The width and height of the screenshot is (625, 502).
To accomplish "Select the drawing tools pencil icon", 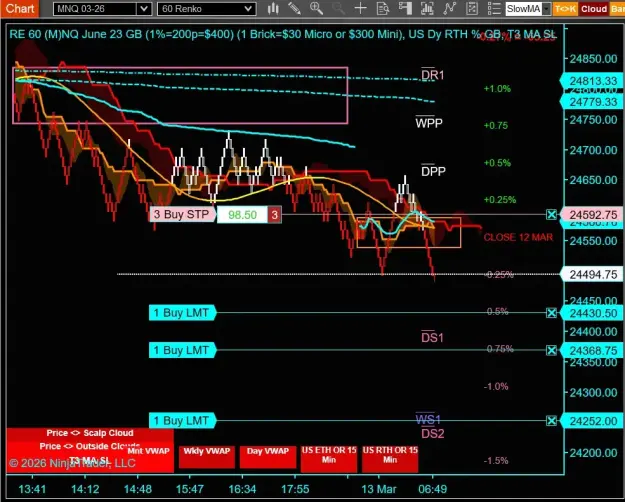I will tap(295, 8).
